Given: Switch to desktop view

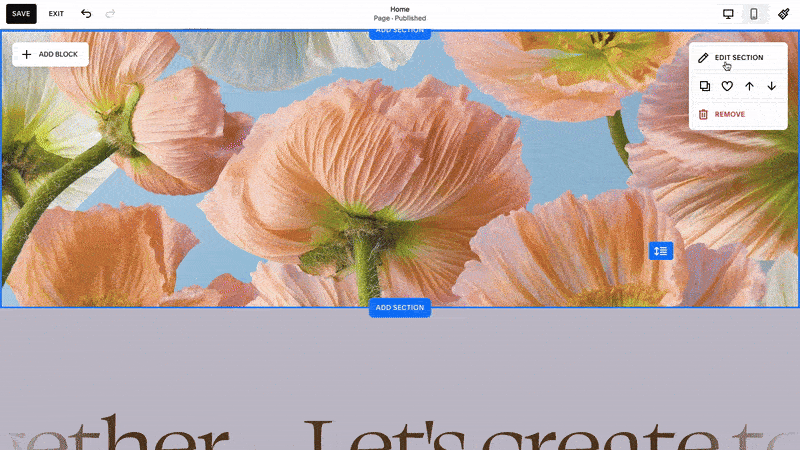Looking at the screenshot, I should 728,14.
